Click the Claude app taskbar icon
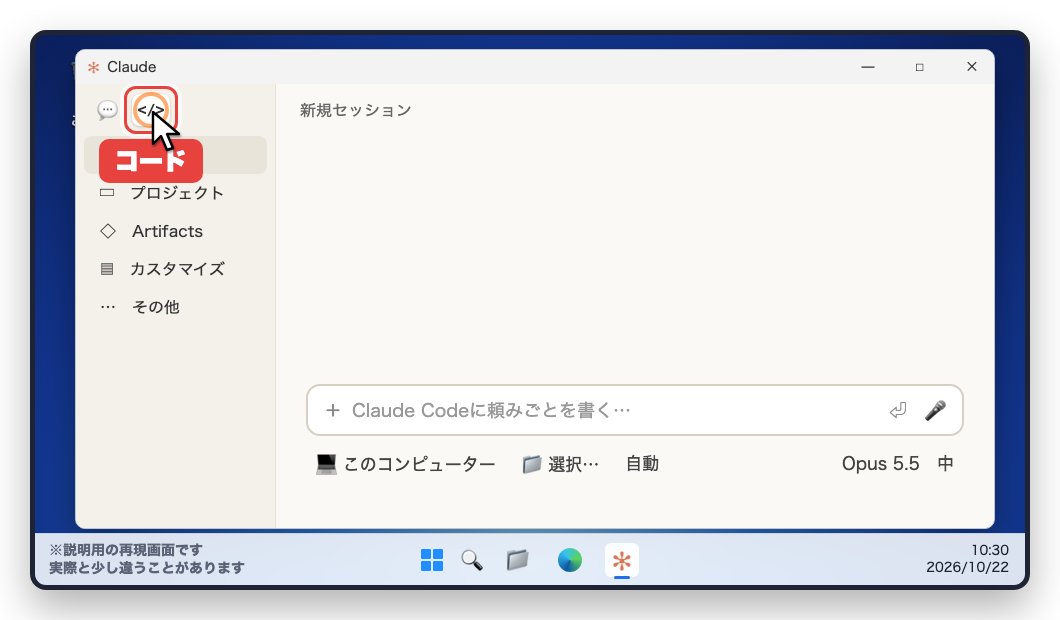Screen dimensions: 1060x620 tap(621, 561)
